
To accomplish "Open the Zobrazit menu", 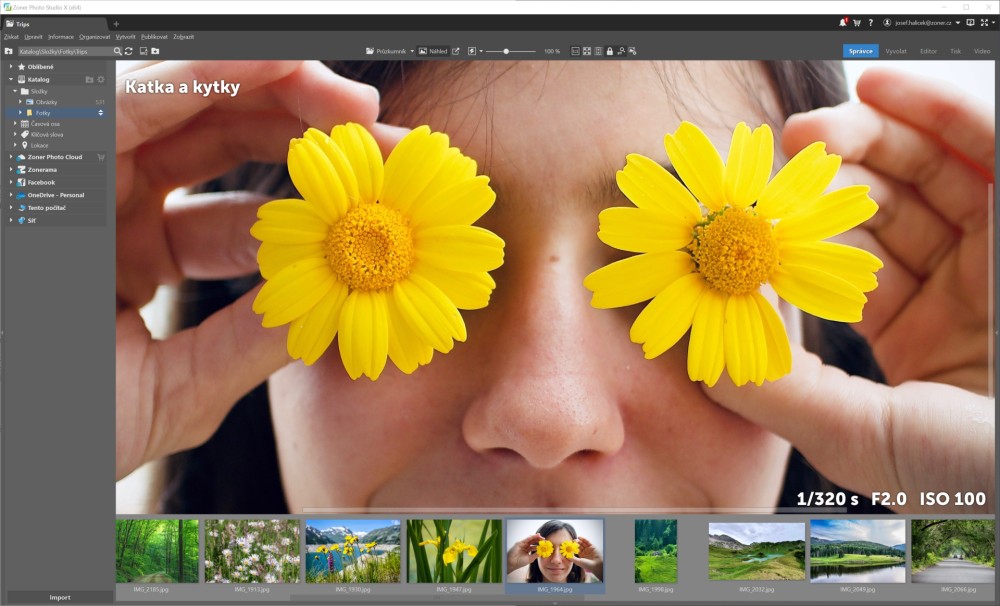I will [x=184, y=37].
